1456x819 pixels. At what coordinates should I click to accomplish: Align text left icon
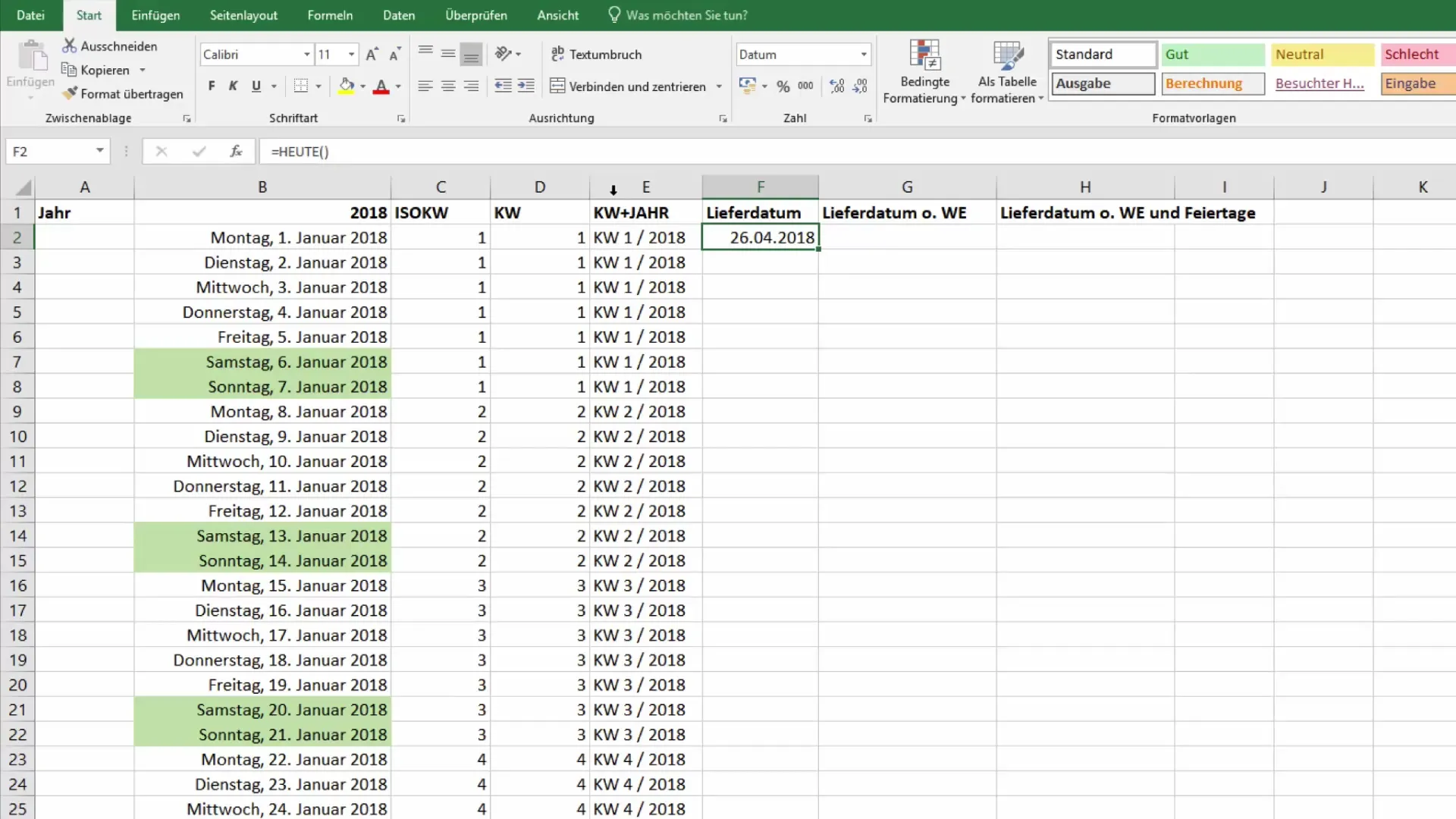pos(425,86)
